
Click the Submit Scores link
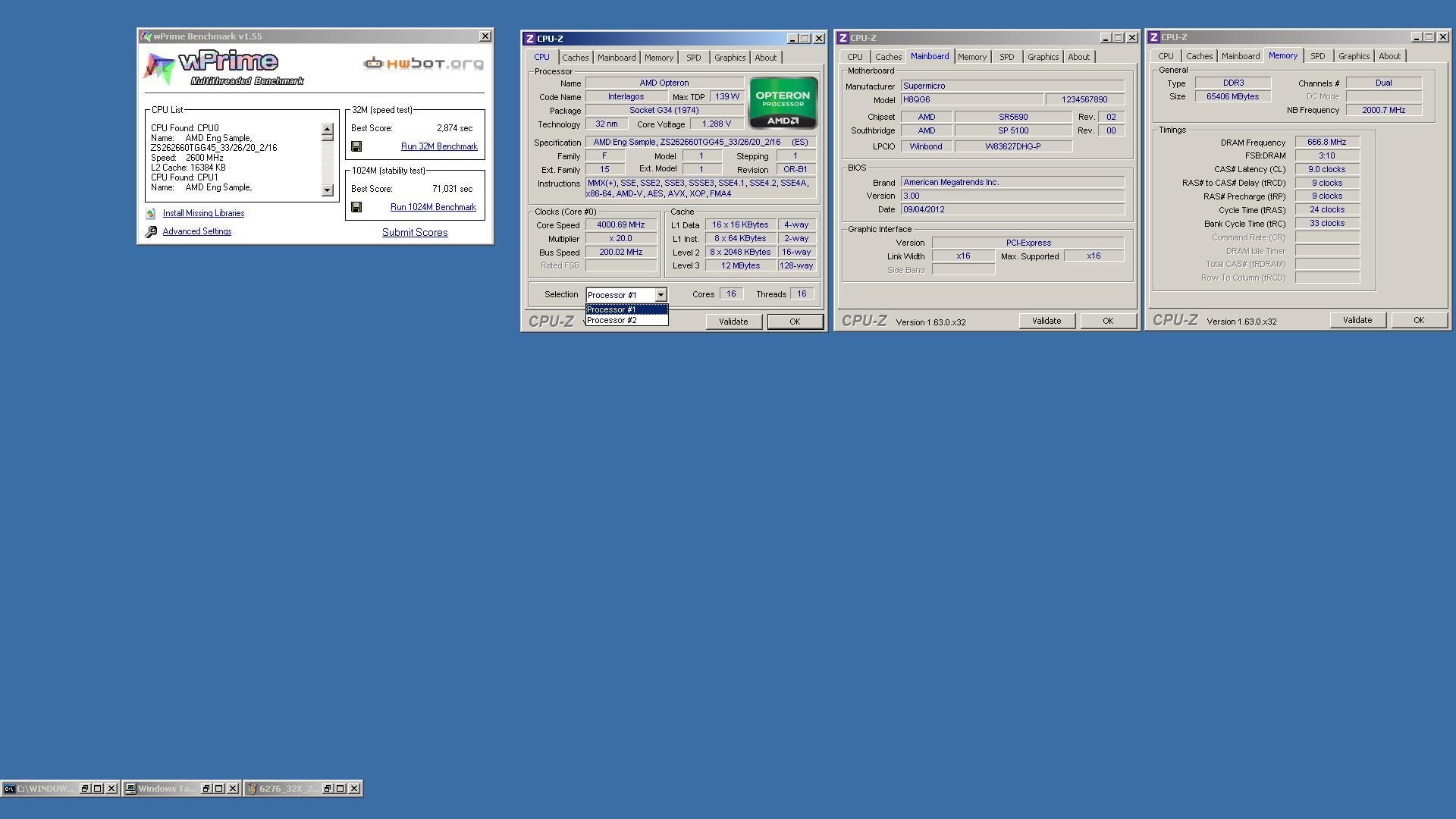(415, 233)
